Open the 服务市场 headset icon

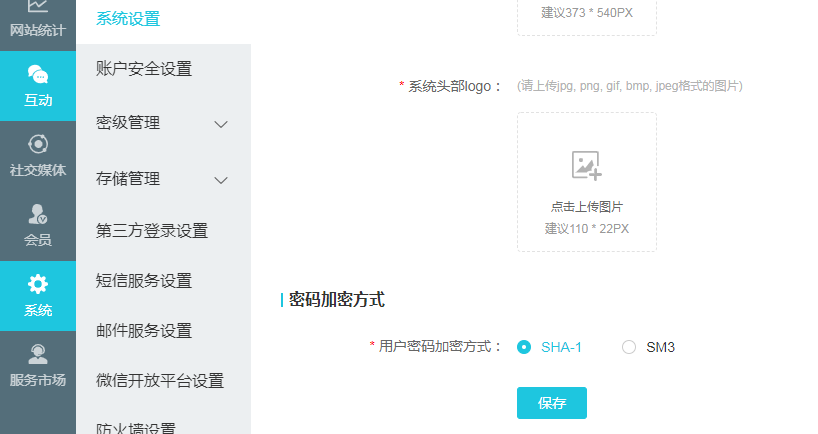(38, 354)
